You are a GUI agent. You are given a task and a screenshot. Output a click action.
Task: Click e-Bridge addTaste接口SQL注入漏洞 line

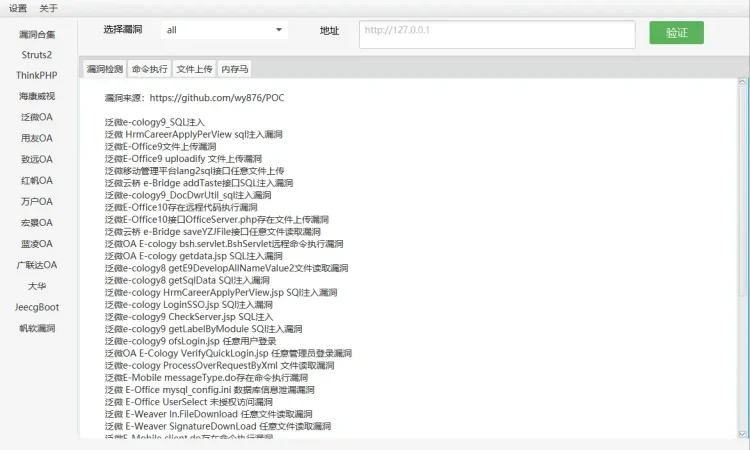point(199,183)
